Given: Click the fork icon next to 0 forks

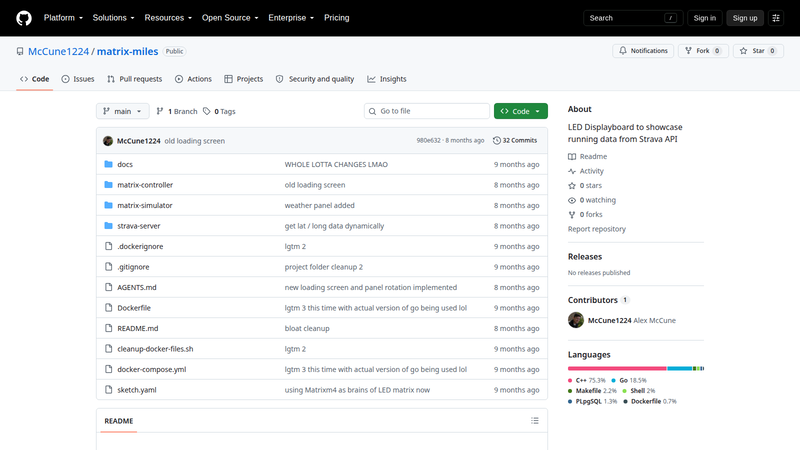Looking at the screenshot, I should (x=572, y=215).
